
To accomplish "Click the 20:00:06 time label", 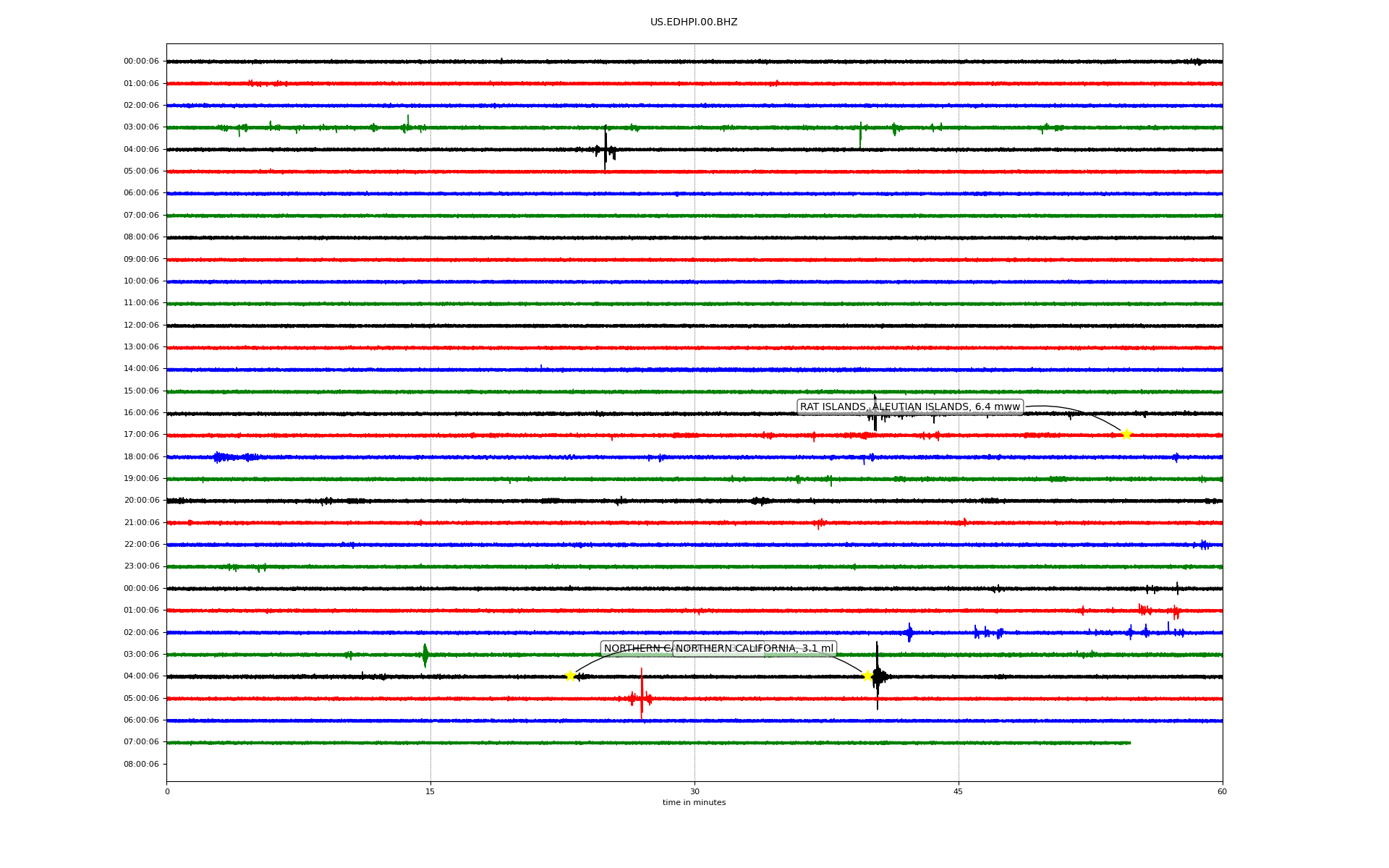I will click(141, 500).
